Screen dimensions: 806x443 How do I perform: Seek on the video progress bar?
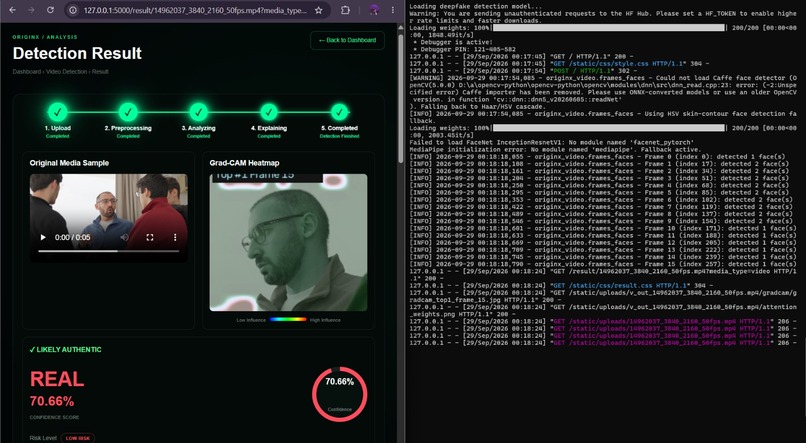108,251
